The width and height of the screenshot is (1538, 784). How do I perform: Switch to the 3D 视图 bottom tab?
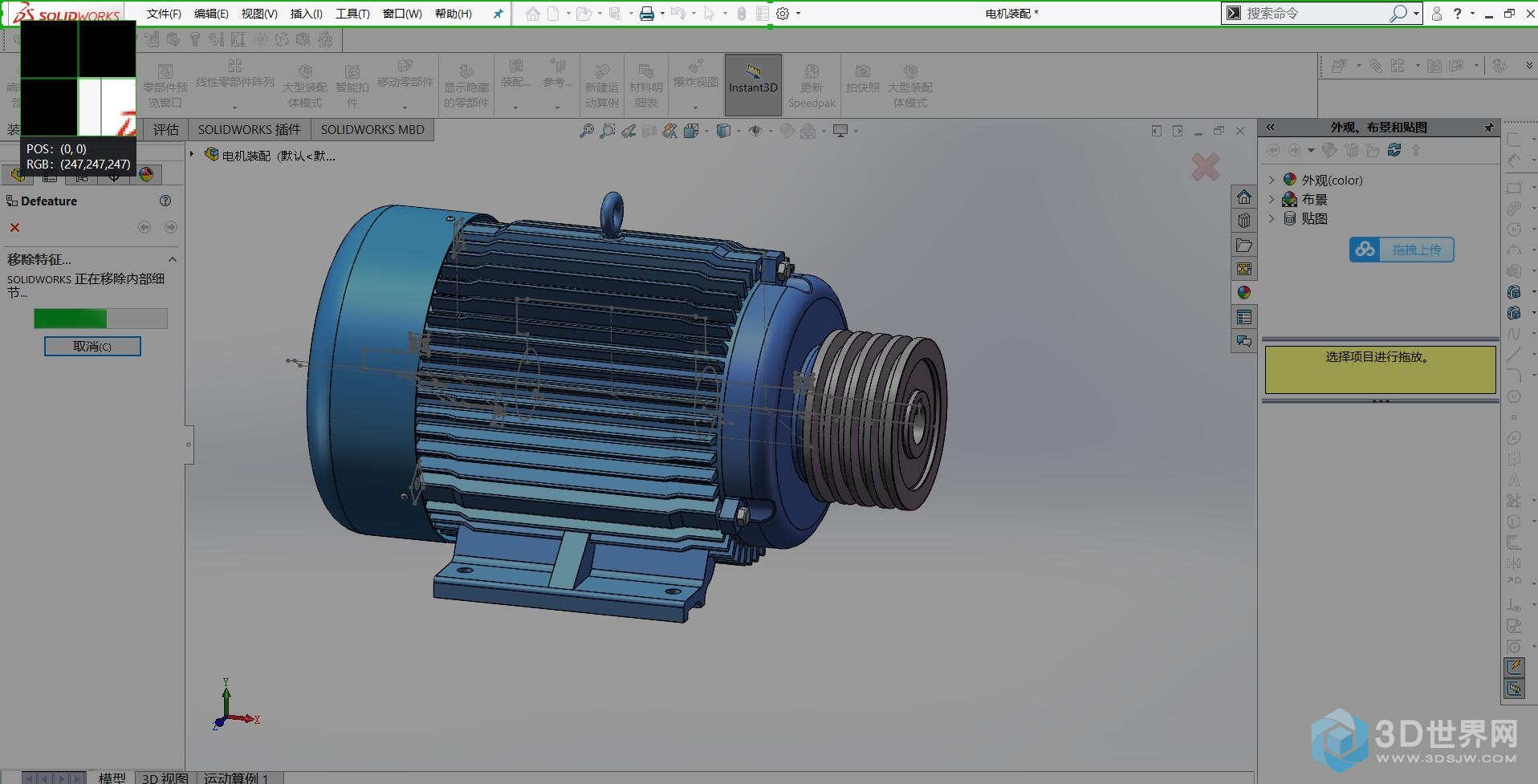click(x=165, y=778)
